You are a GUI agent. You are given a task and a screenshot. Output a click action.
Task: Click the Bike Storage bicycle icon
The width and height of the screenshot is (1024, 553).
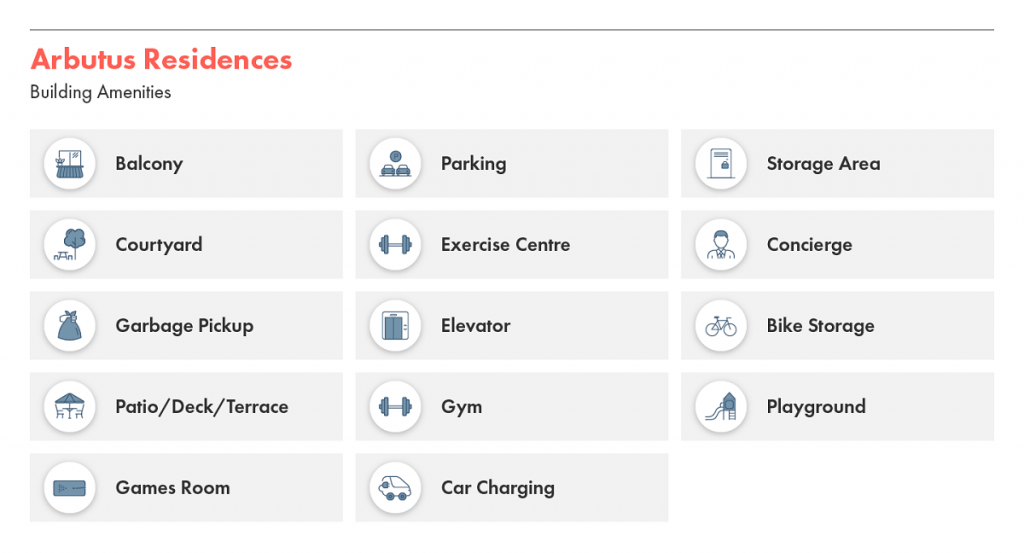coord(721,325)
